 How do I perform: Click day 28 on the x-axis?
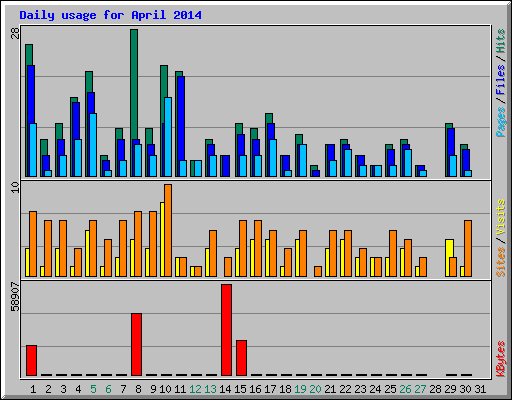click(x=435, y=389)
